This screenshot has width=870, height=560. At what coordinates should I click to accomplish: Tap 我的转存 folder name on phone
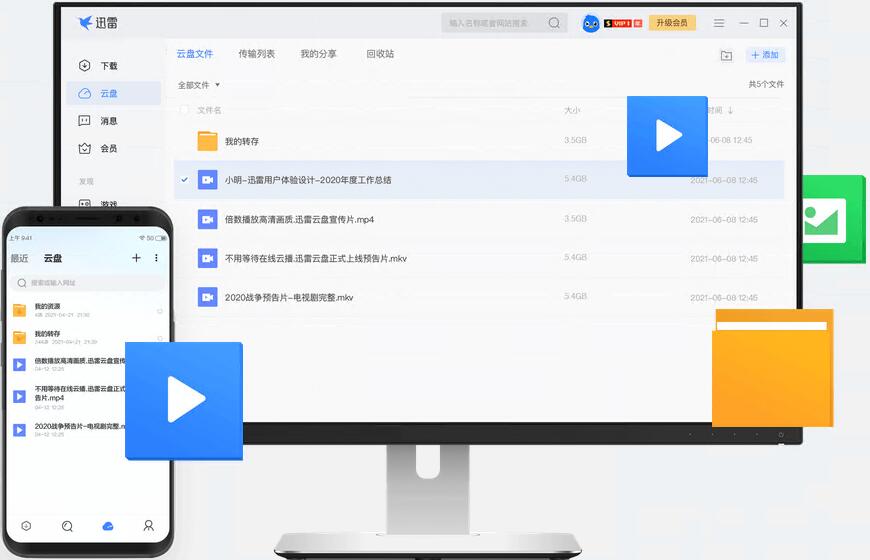click(48, 333)
